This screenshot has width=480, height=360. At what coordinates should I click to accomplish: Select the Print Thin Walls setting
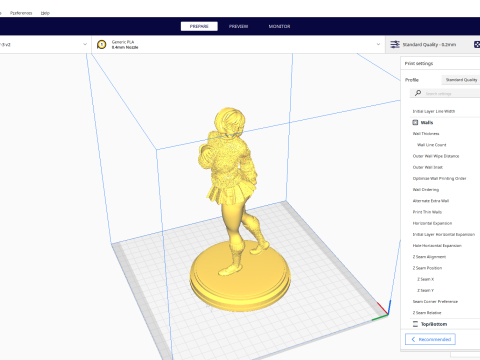tap(427, 212)
